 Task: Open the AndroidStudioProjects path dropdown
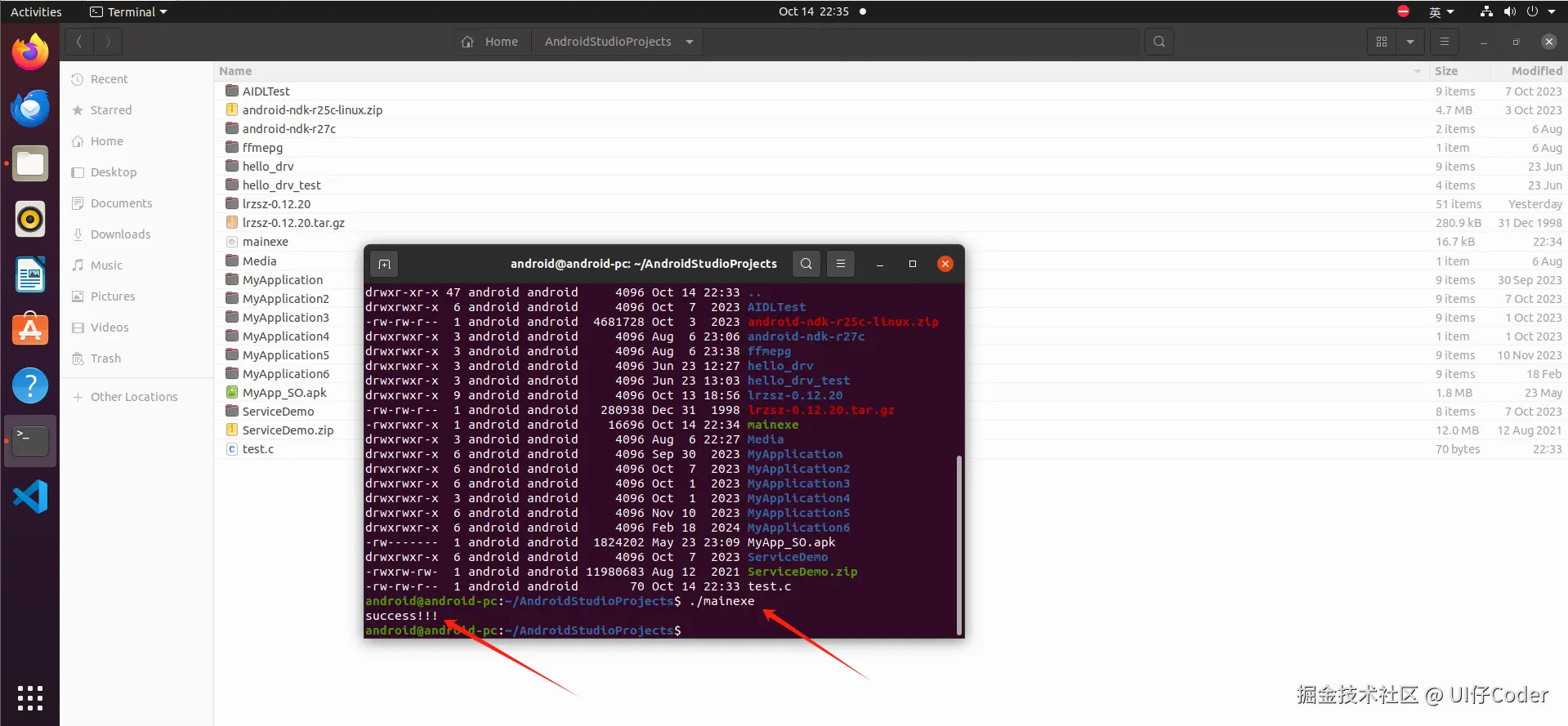pyautogui.click(x=690, y=42)
